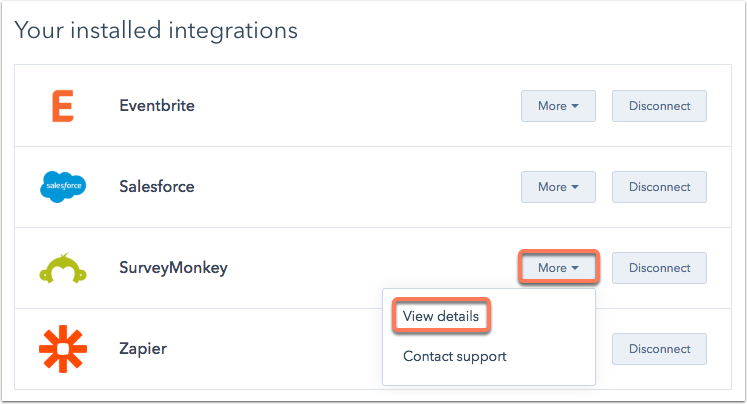Click the caret arrow on Salesforce's More button
The image size is (747, 404).
coord(576,188)
